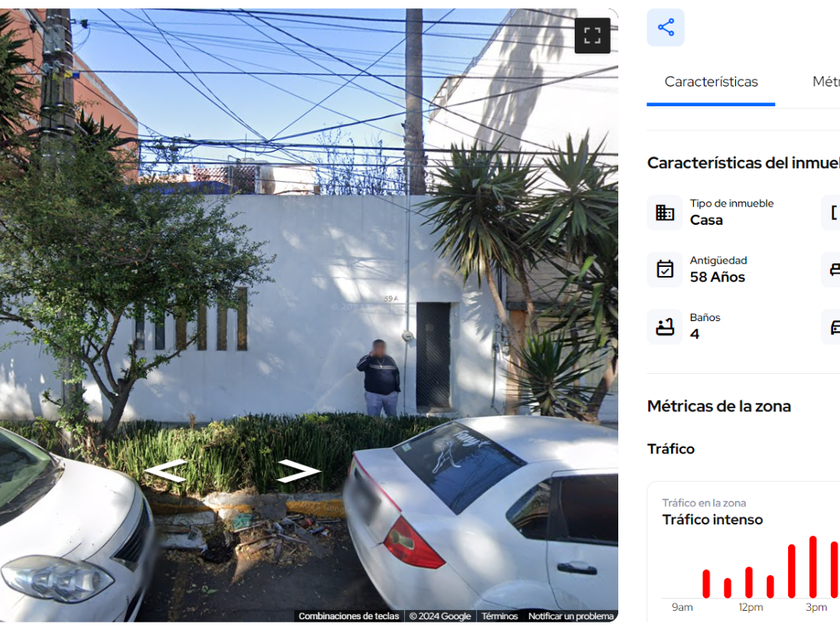Click the bathtub icon beside Baños

tap(664, 326)
